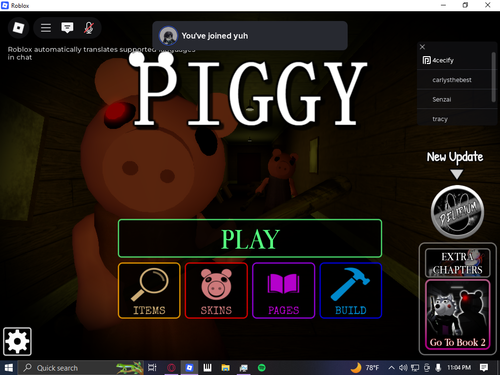500x375 pixels.
Task: Select player Senzai in list
Action: point(454,99)
